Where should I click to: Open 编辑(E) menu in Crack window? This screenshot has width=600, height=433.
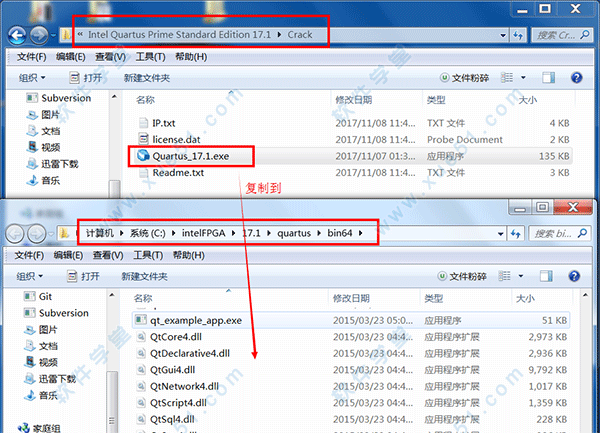click(x=70, y=57)
